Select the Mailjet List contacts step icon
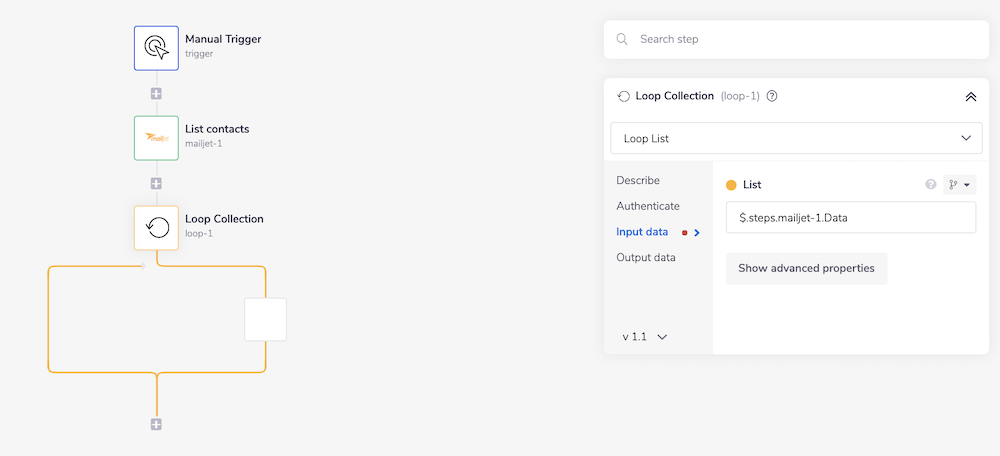 156,138
